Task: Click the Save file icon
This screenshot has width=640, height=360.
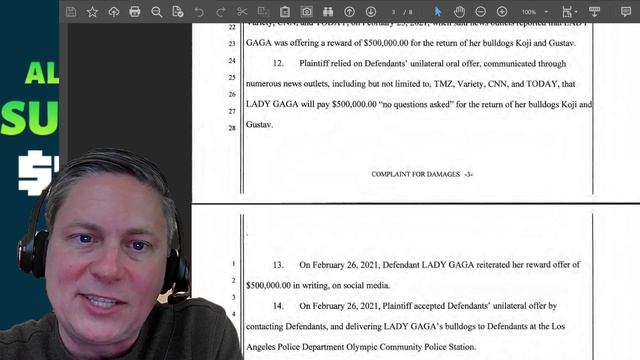Action: [71, 12]
